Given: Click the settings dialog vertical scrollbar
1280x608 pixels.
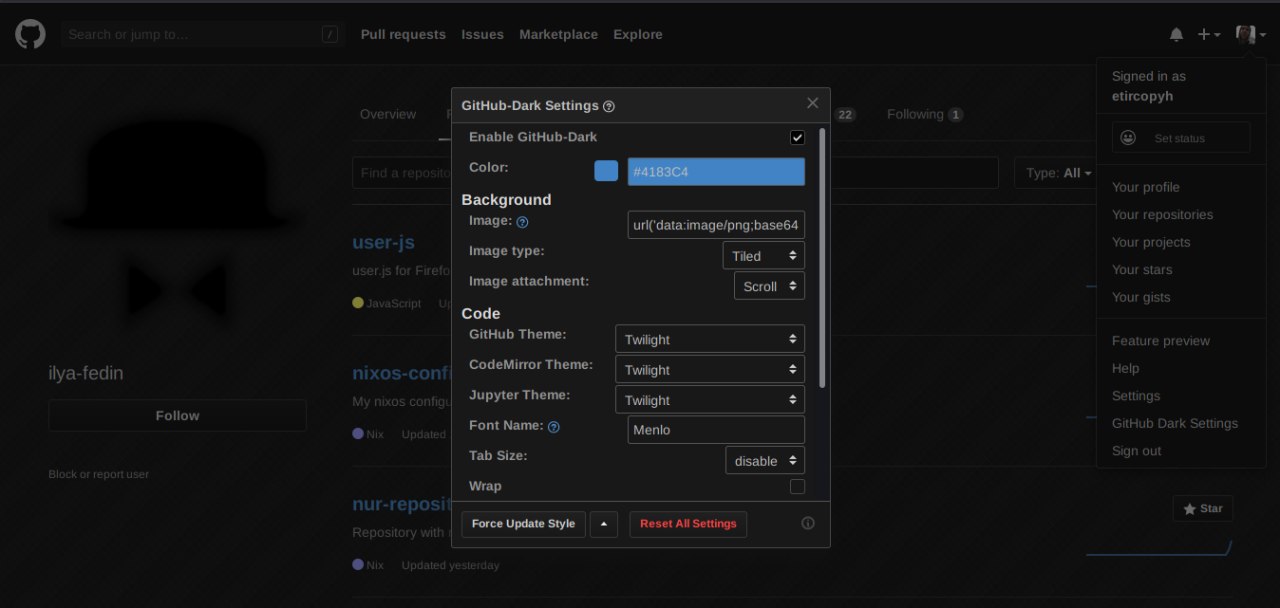Looking at the screenshot, I should pos(822,258).
